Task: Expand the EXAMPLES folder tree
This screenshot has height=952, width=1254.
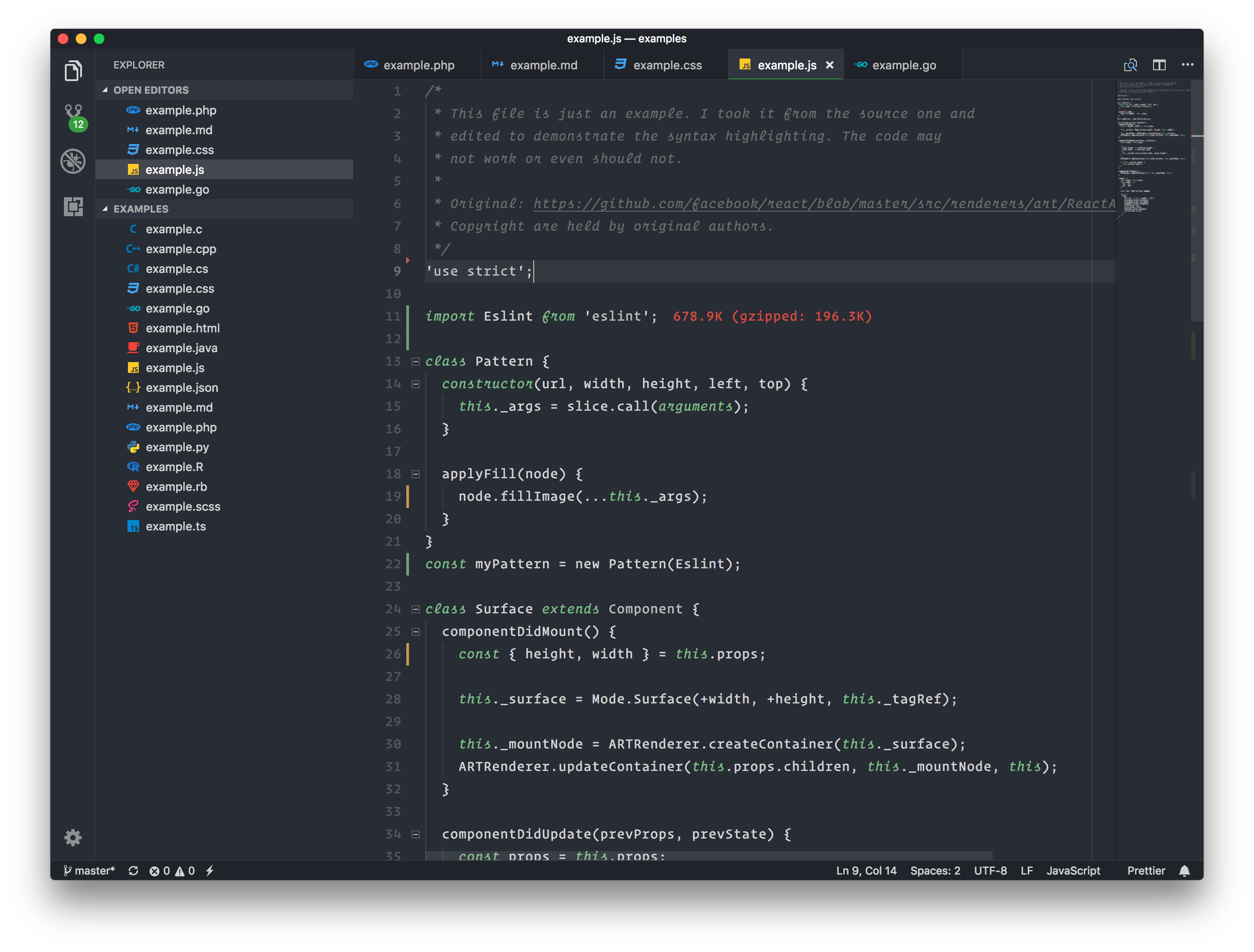Action: (107, 209)
